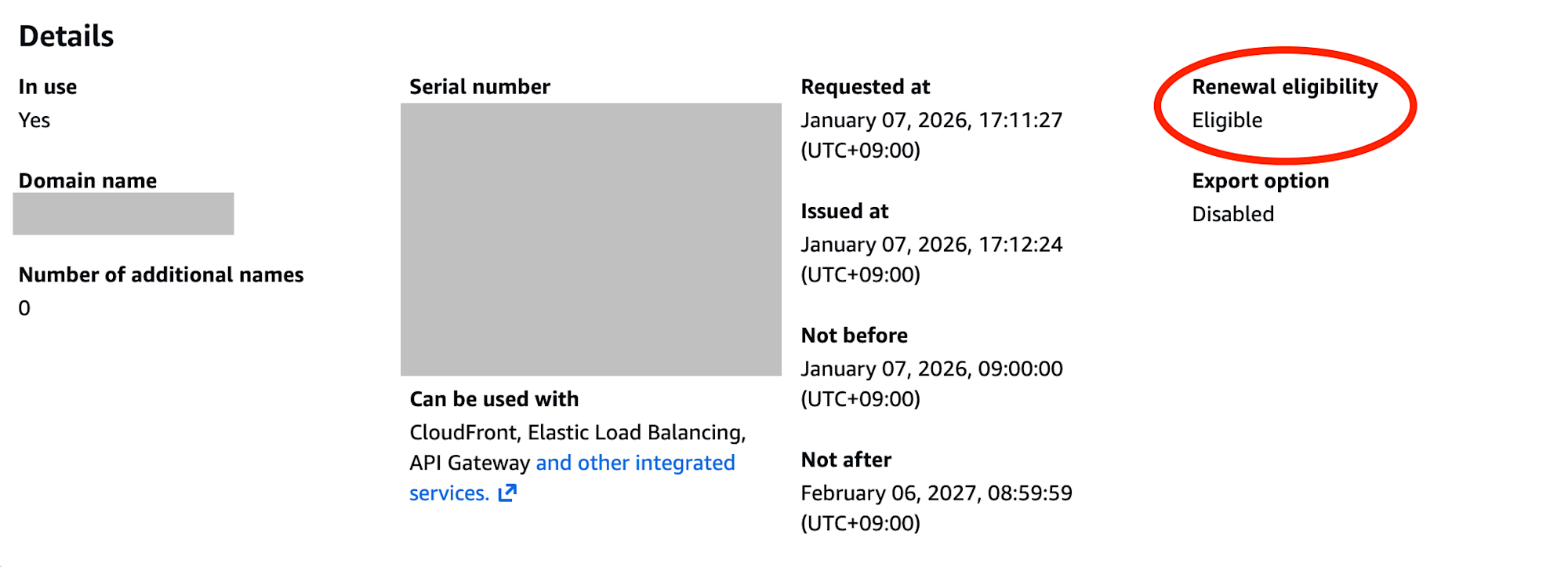Click the Issued at timestamp value

pos(931,245)
